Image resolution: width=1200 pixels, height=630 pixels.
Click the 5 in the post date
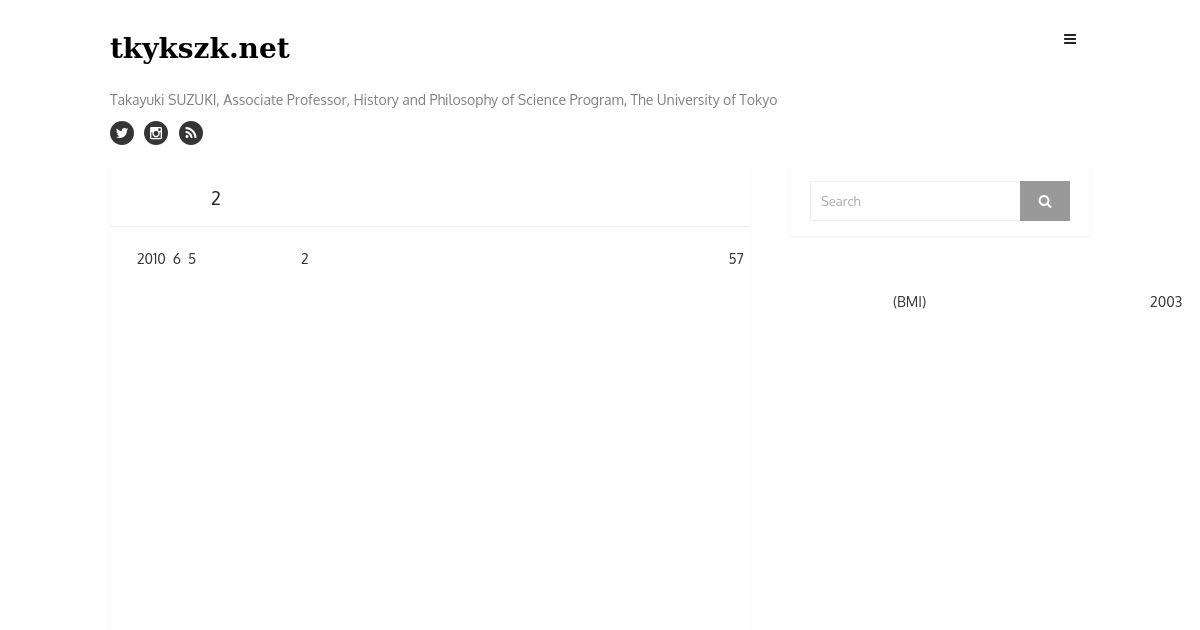192,259
